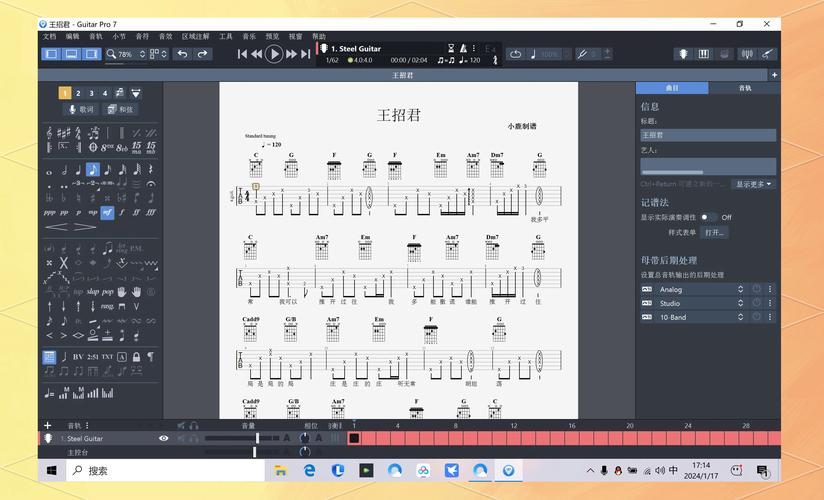Image resolution: width=824 pixels, height=500 pixels.
Task: Open the File menu (文档)
Action: click(49, 36)
